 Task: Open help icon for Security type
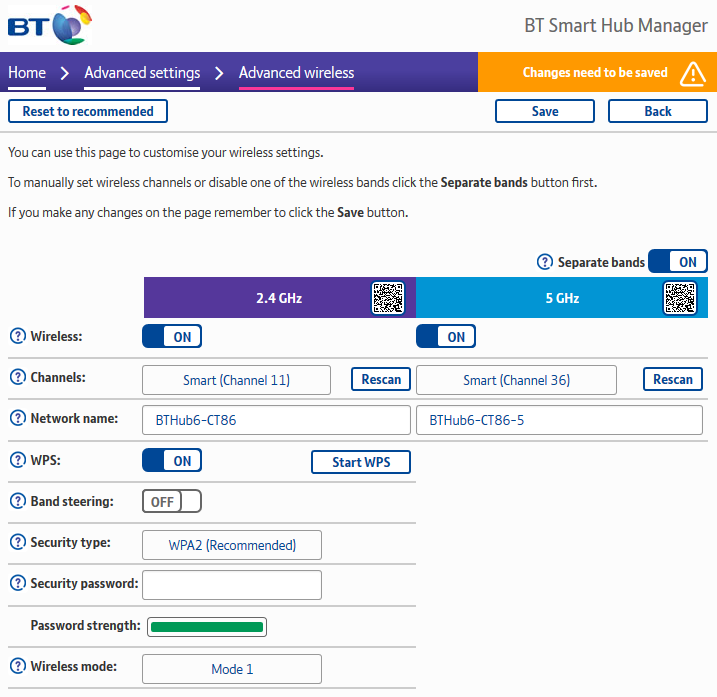(18, 542)
